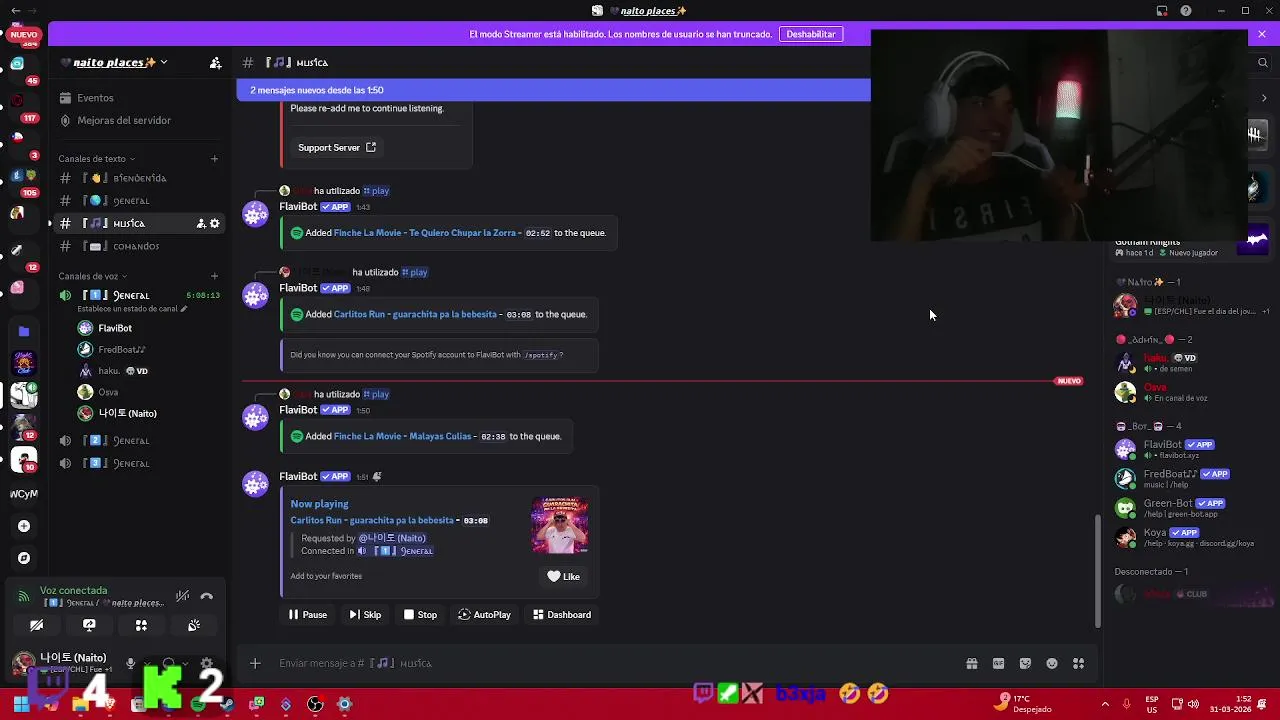
Task: Disconnect from voice with hang-up icon
Action: click(x=206, y=596)
